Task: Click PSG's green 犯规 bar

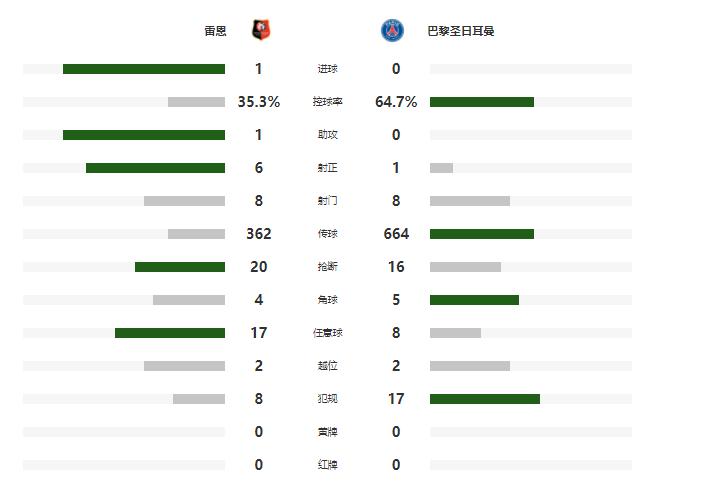Action: tap(484, 399)
